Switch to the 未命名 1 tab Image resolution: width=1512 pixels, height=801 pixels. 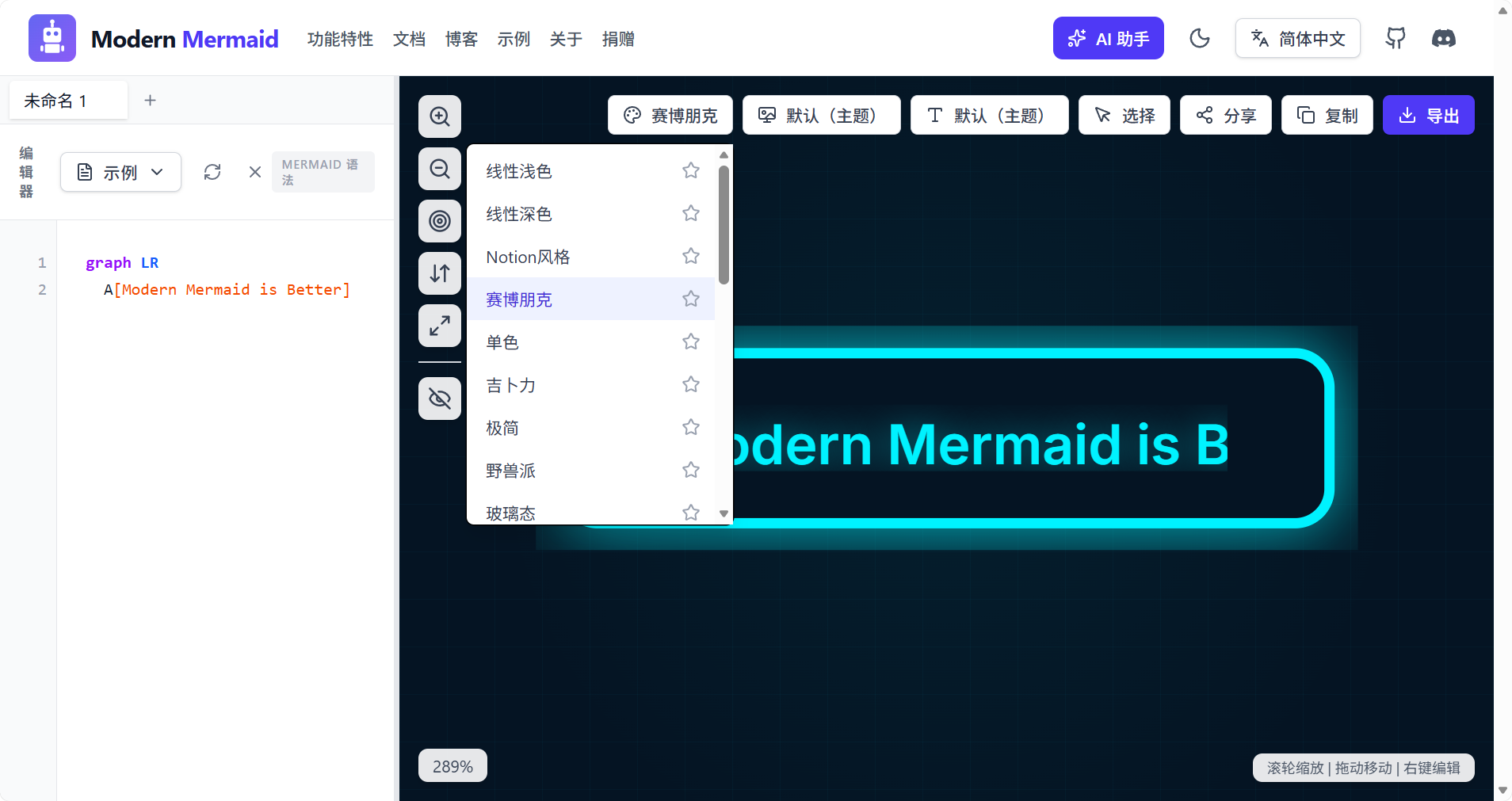pos(68,101)
